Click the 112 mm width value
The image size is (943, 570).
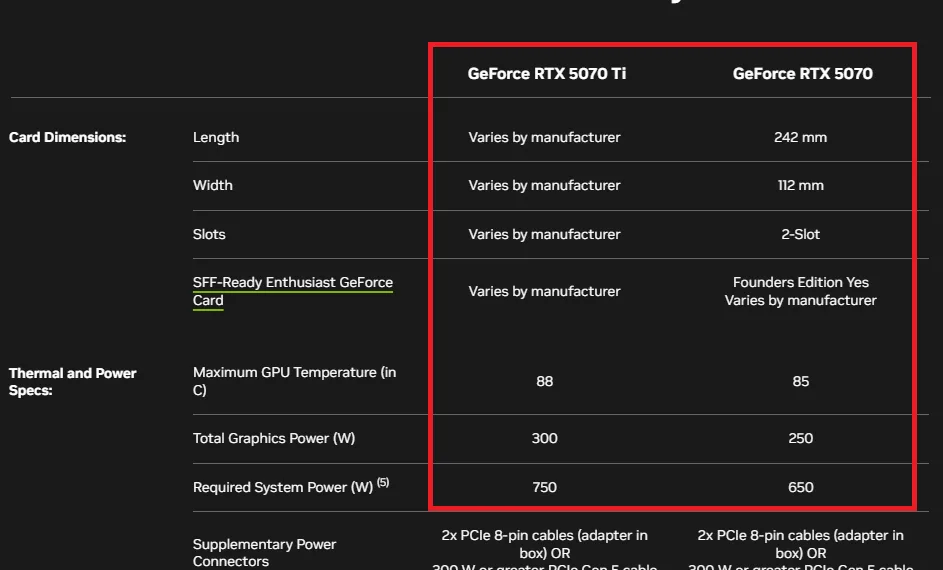800,185
